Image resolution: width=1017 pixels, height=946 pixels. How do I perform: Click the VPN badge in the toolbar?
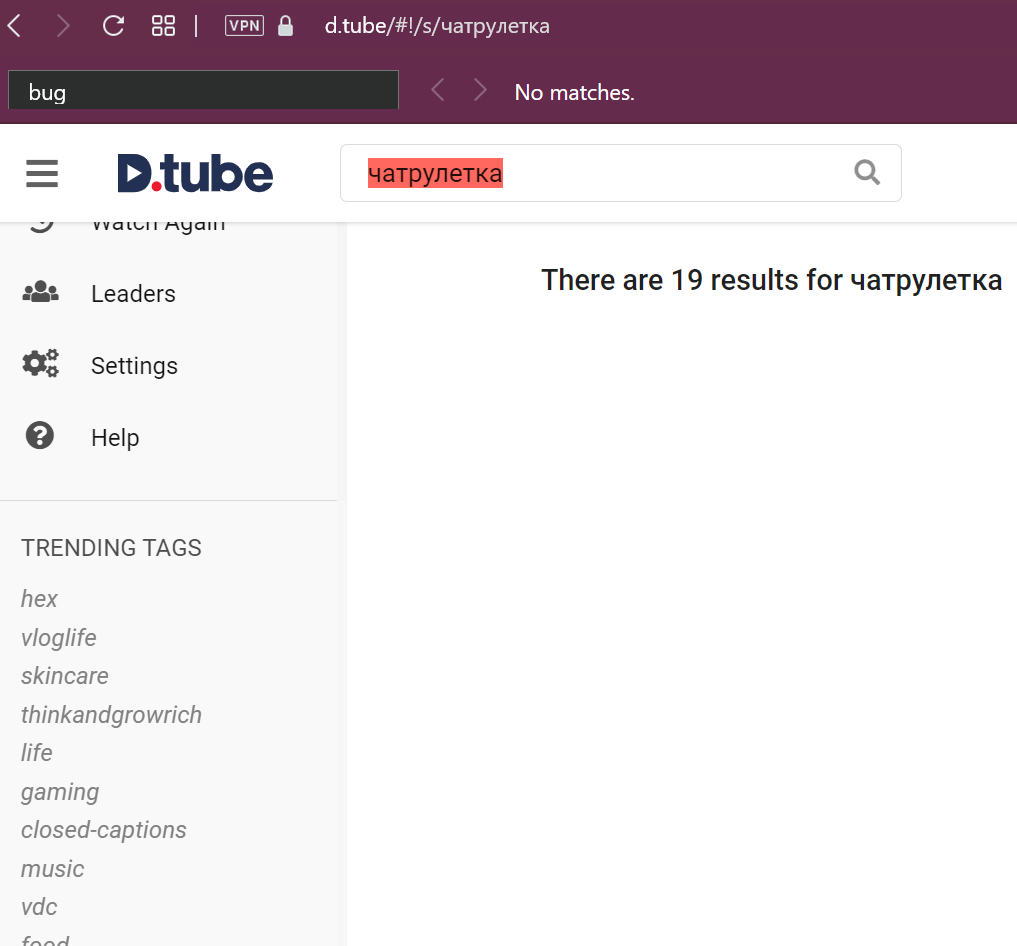[243, 26]
